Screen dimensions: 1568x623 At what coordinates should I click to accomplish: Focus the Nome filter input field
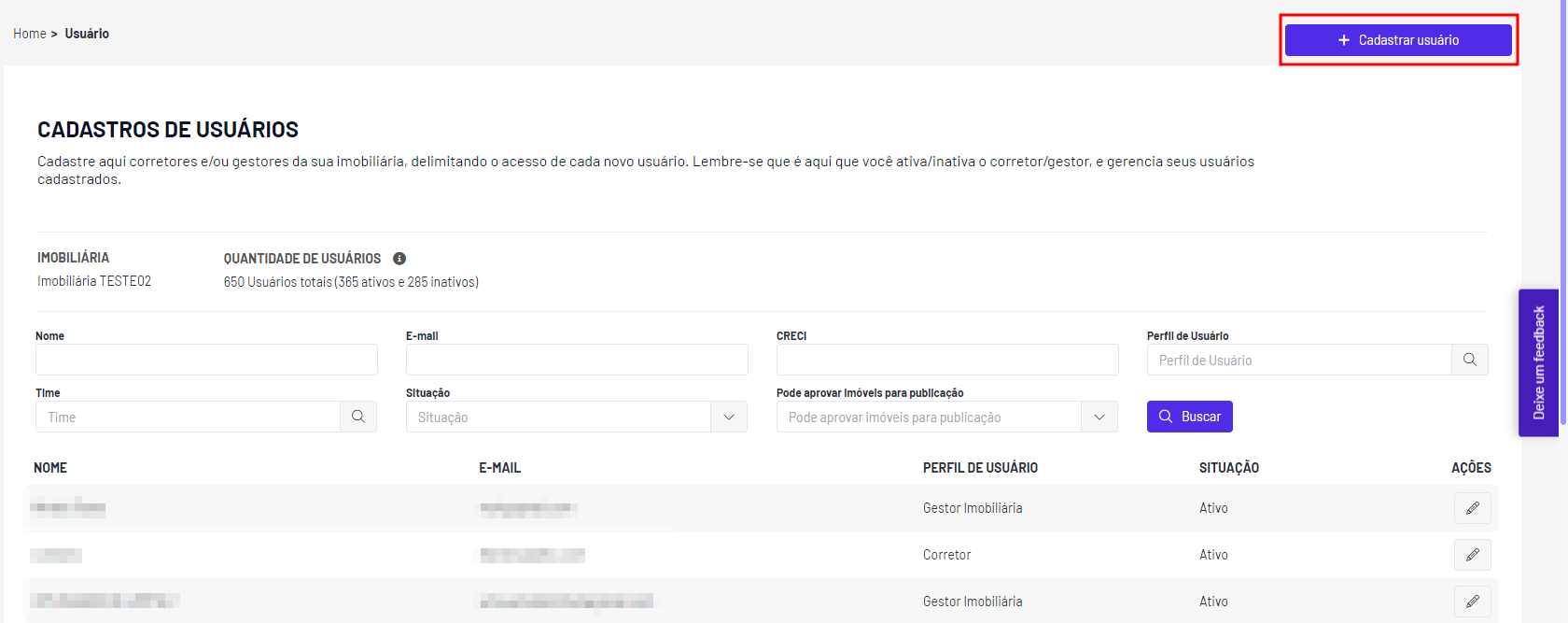206,360
